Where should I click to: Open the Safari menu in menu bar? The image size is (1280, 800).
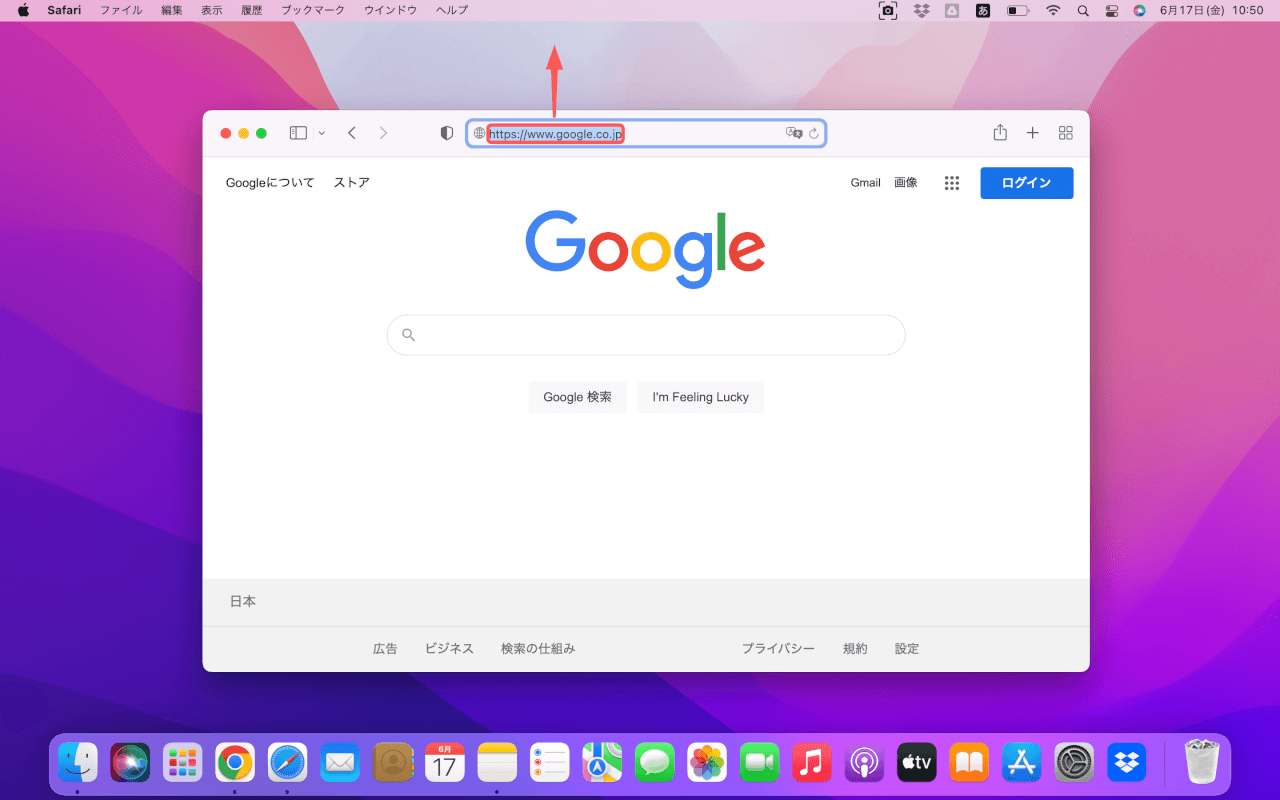(64, 10)
